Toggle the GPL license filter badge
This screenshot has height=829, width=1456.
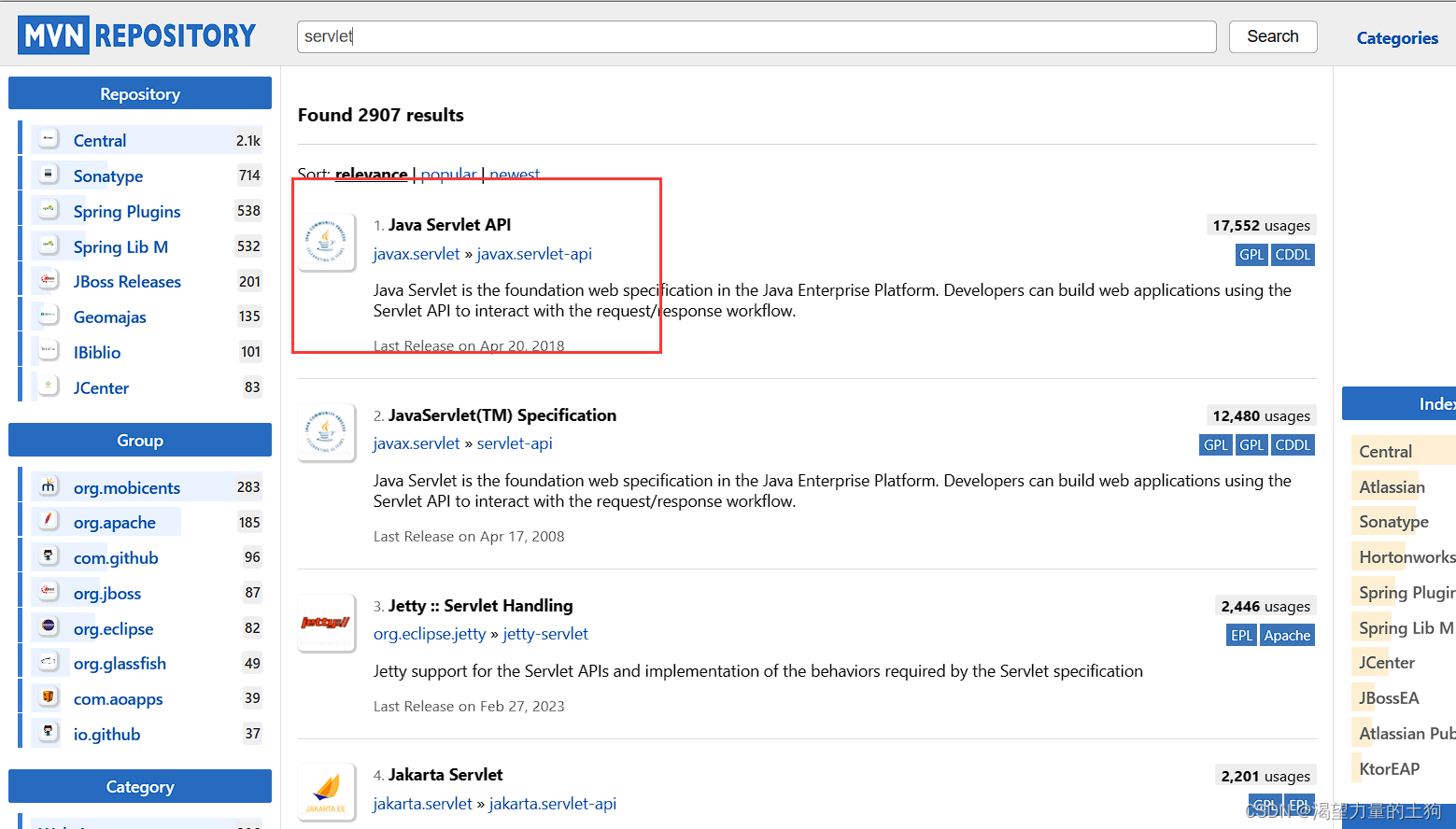tap(1251, 254)
